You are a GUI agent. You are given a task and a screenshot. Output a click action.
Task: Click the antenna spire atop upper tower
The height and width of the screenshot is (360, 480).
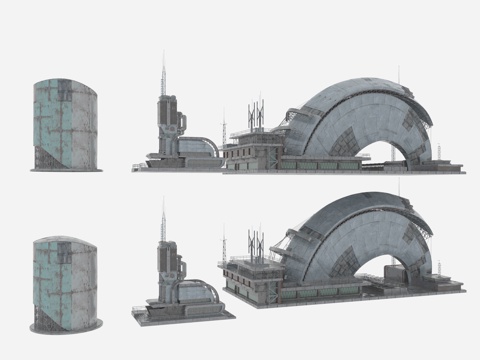[x=163, y=73]
